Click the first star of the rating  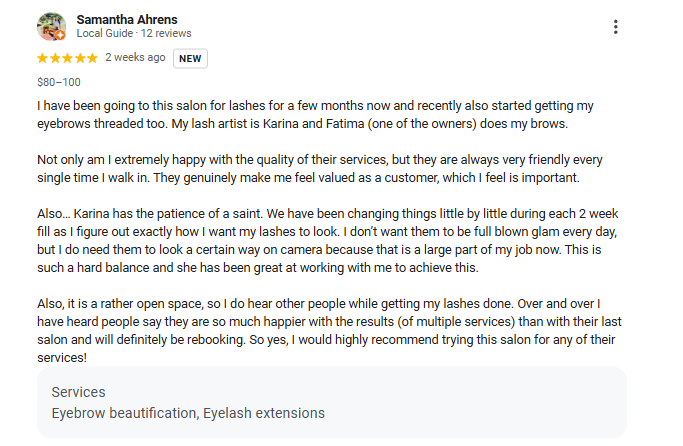pos(43,58)
